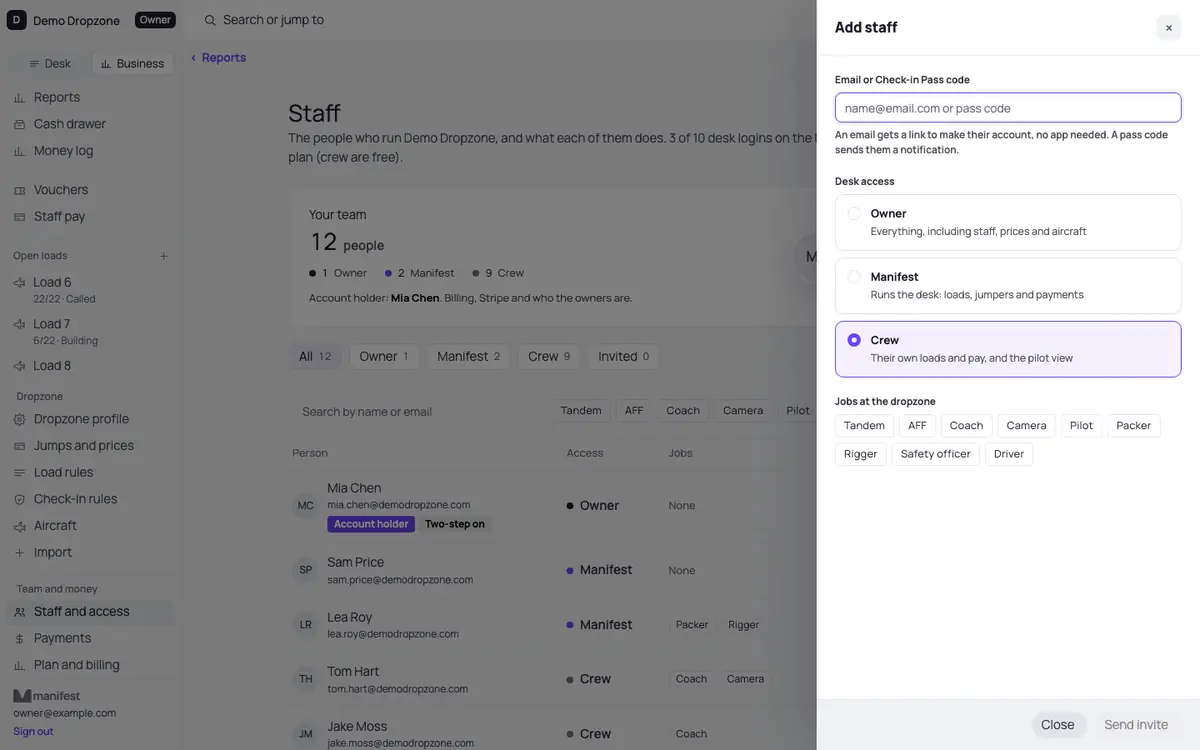This screenshot has height=750, width=1200.
Task: Click the manifest logo at sidebar bottom
Action: (x=46, y=696)
